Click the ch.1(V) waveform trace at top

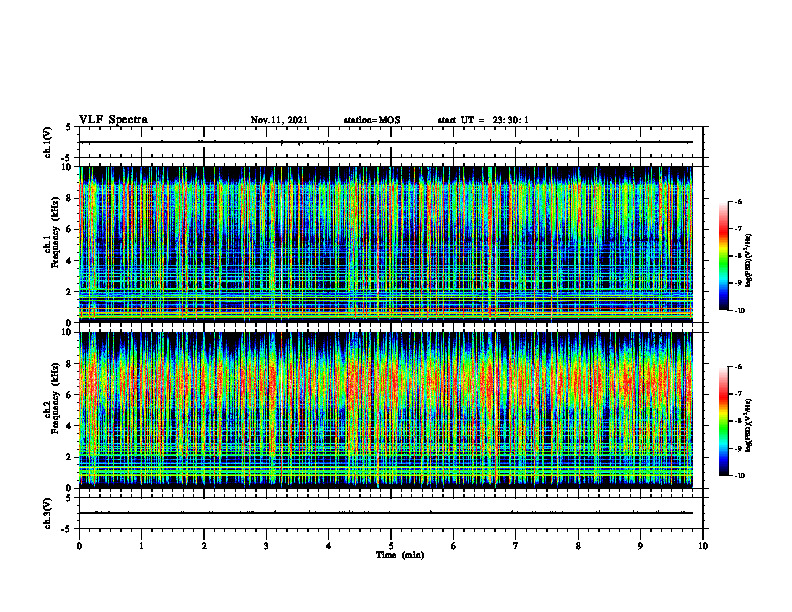click(x=385, y=142)
